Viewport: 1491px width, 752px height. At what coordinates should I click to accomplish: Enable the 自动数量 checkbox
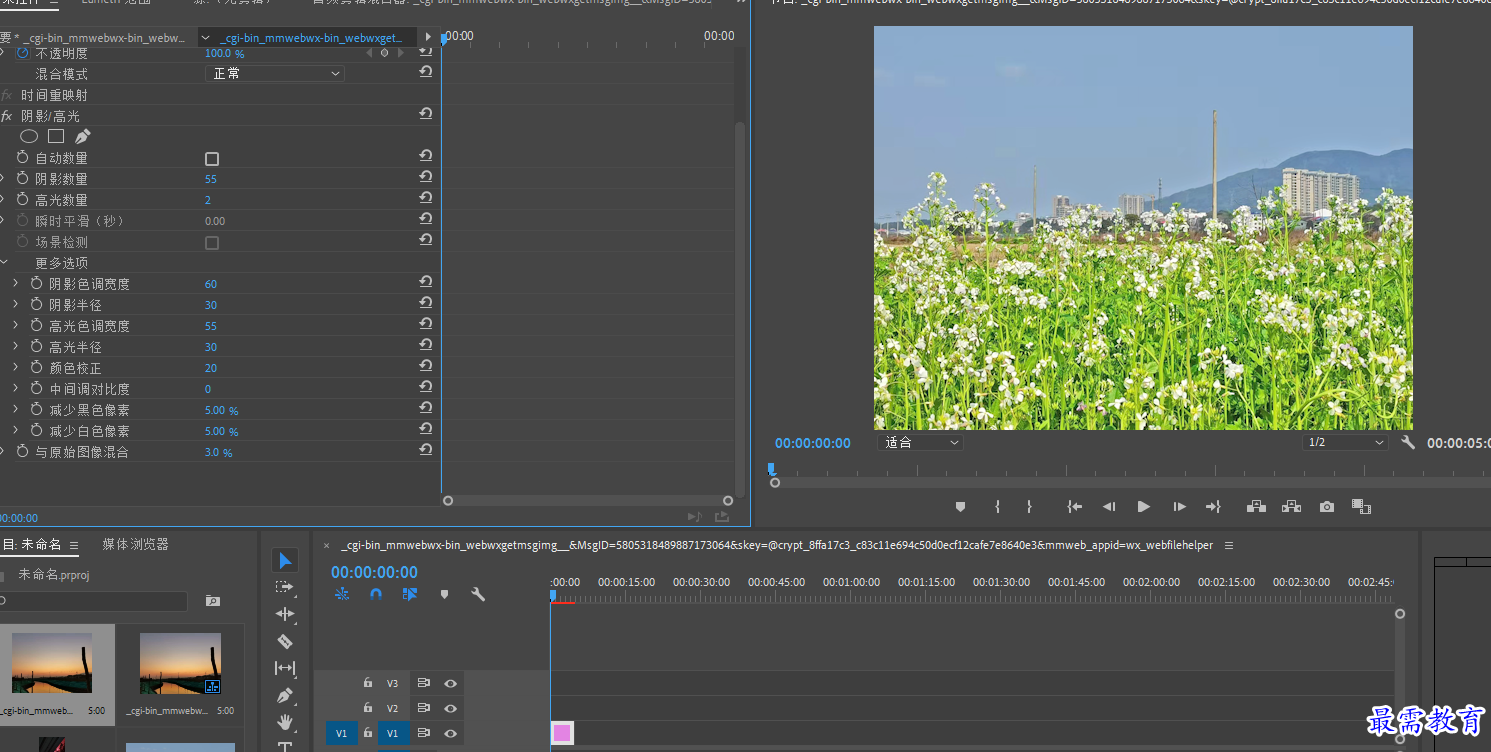tap(212, 159)
